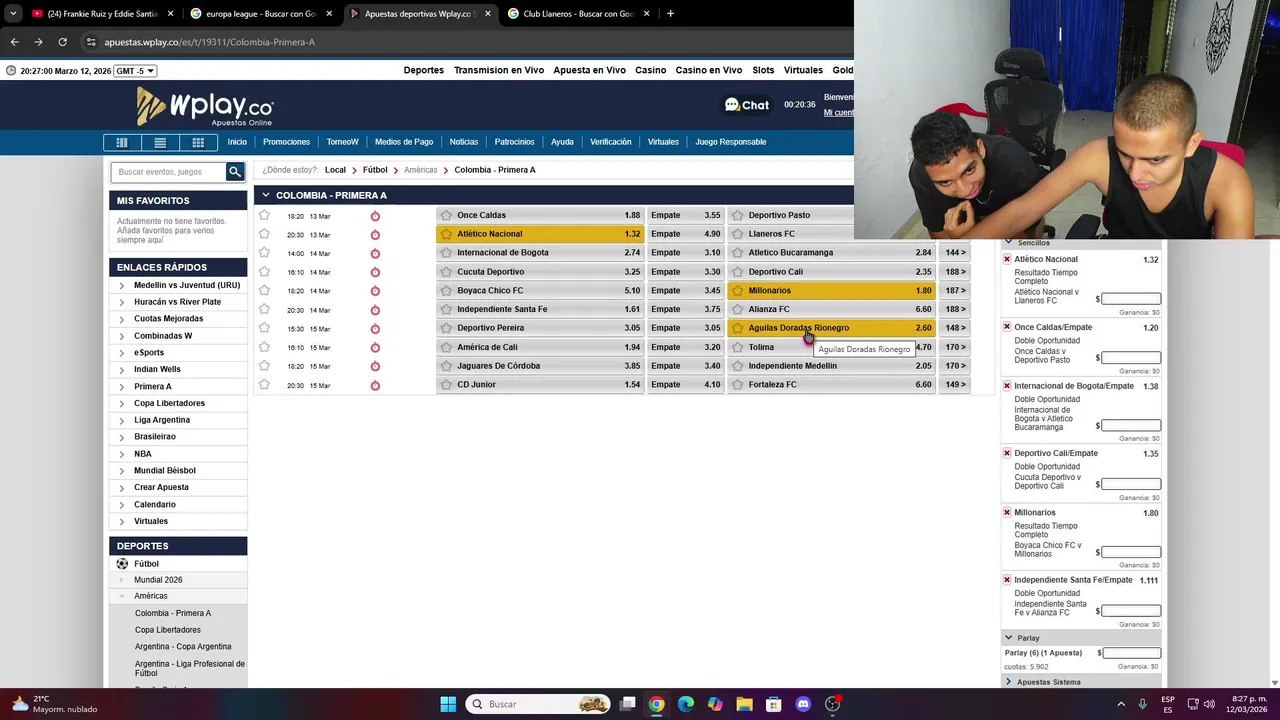The width and height of the screenshot is (1280, 720).
Task: Collapse the Parlay section
Action: click(1008, 638)
